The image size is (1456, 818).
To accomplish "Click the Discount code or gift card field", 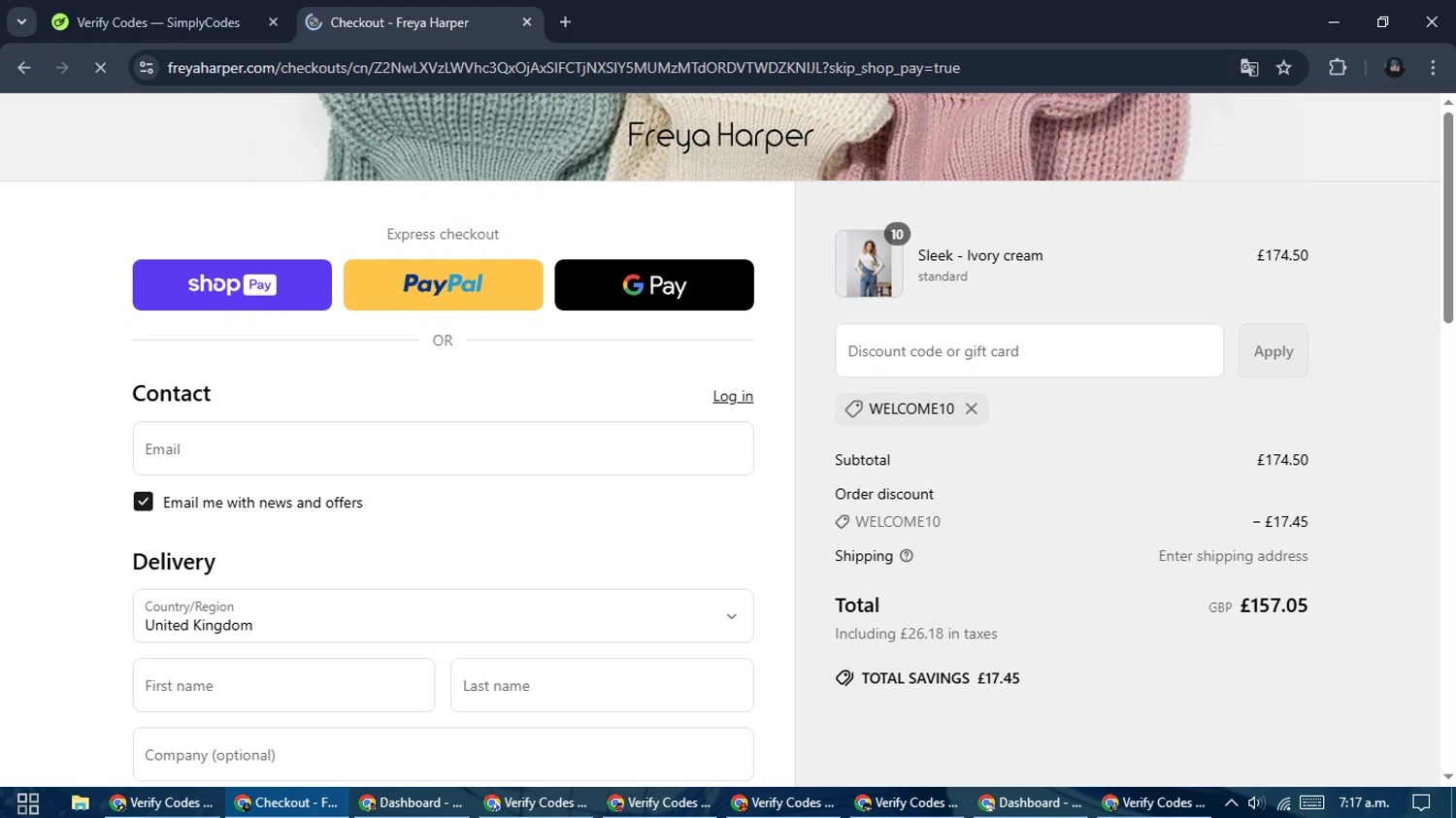I will click(1029, 351).
